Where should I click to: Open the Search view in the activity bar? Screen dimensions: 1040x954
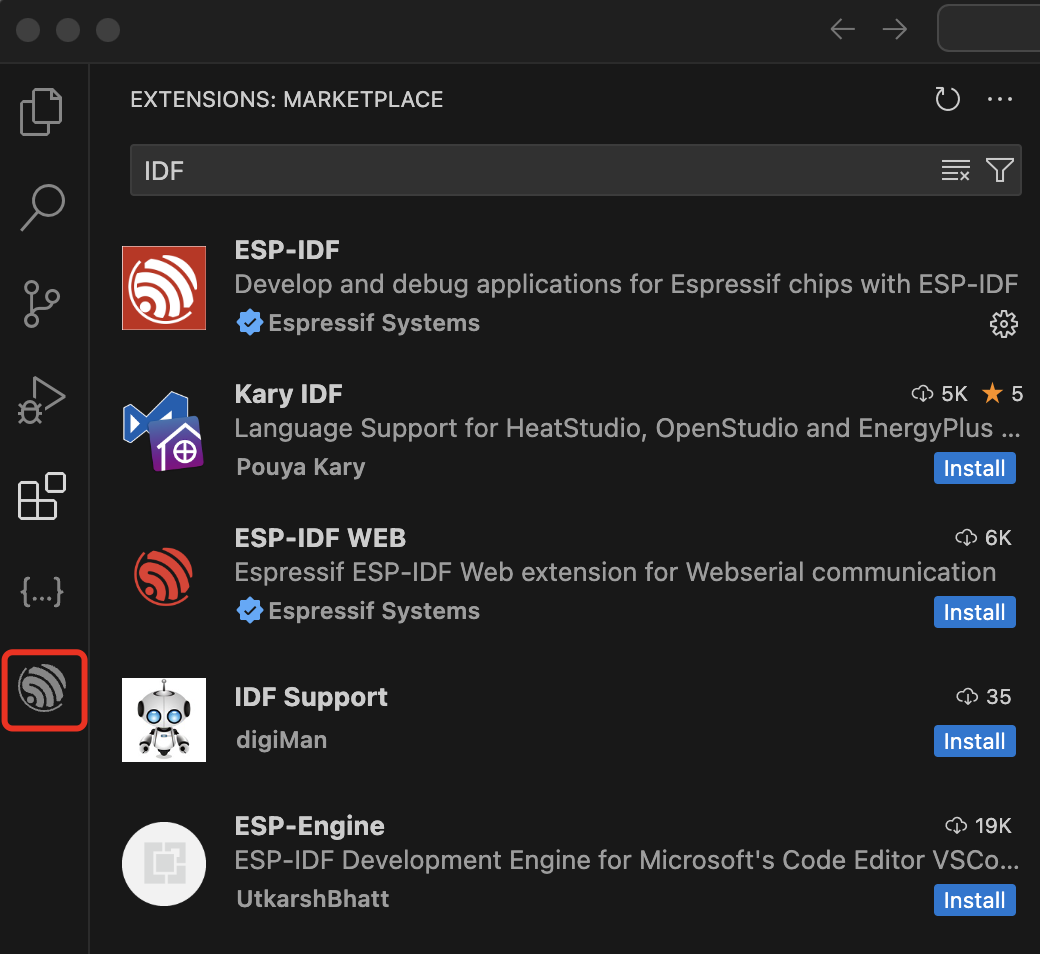[x=42, y=207]
